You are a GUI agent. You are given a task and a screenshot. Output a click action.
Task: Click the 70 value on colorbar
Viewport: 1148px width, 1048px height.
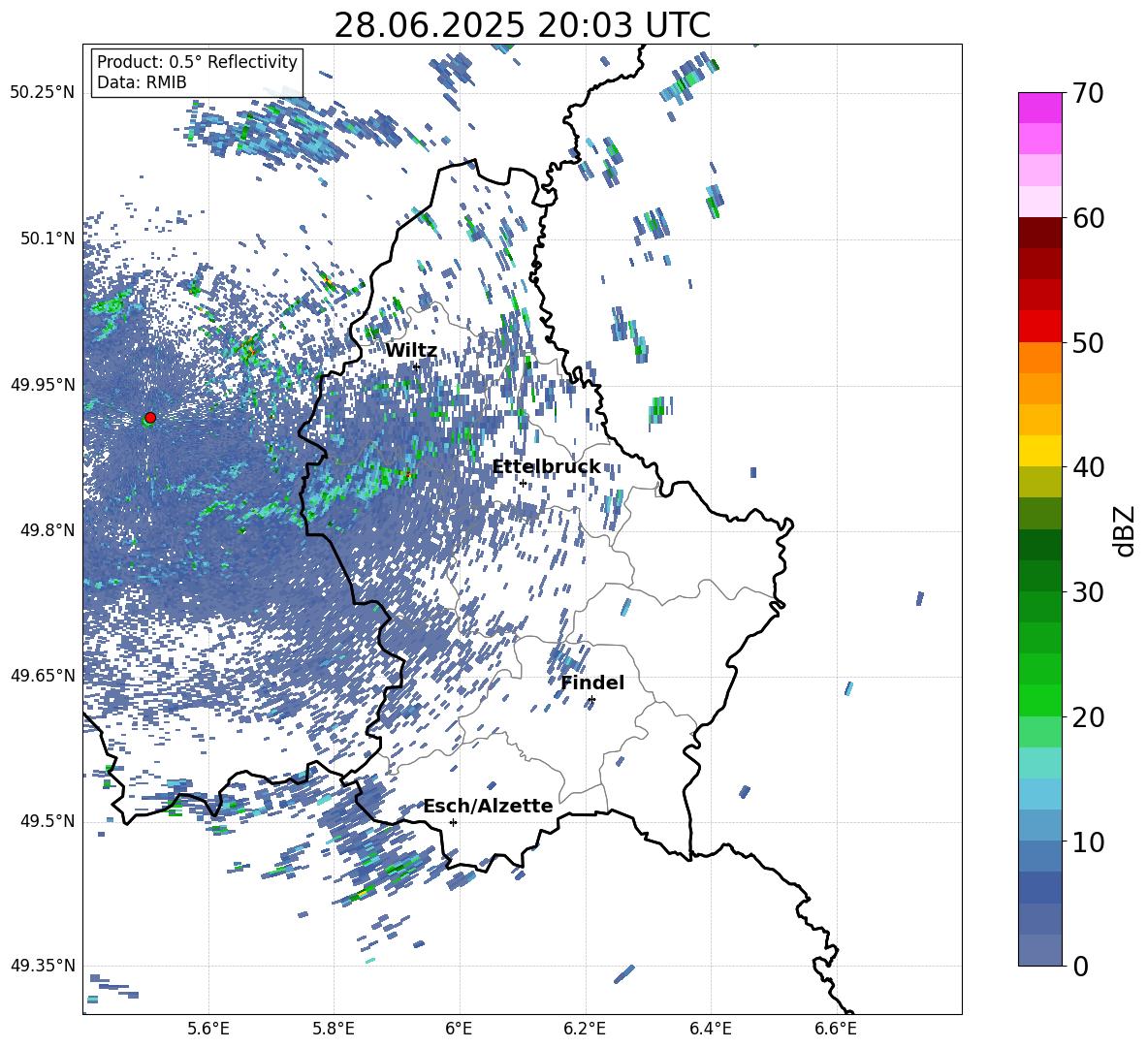tap(1089, 94)
